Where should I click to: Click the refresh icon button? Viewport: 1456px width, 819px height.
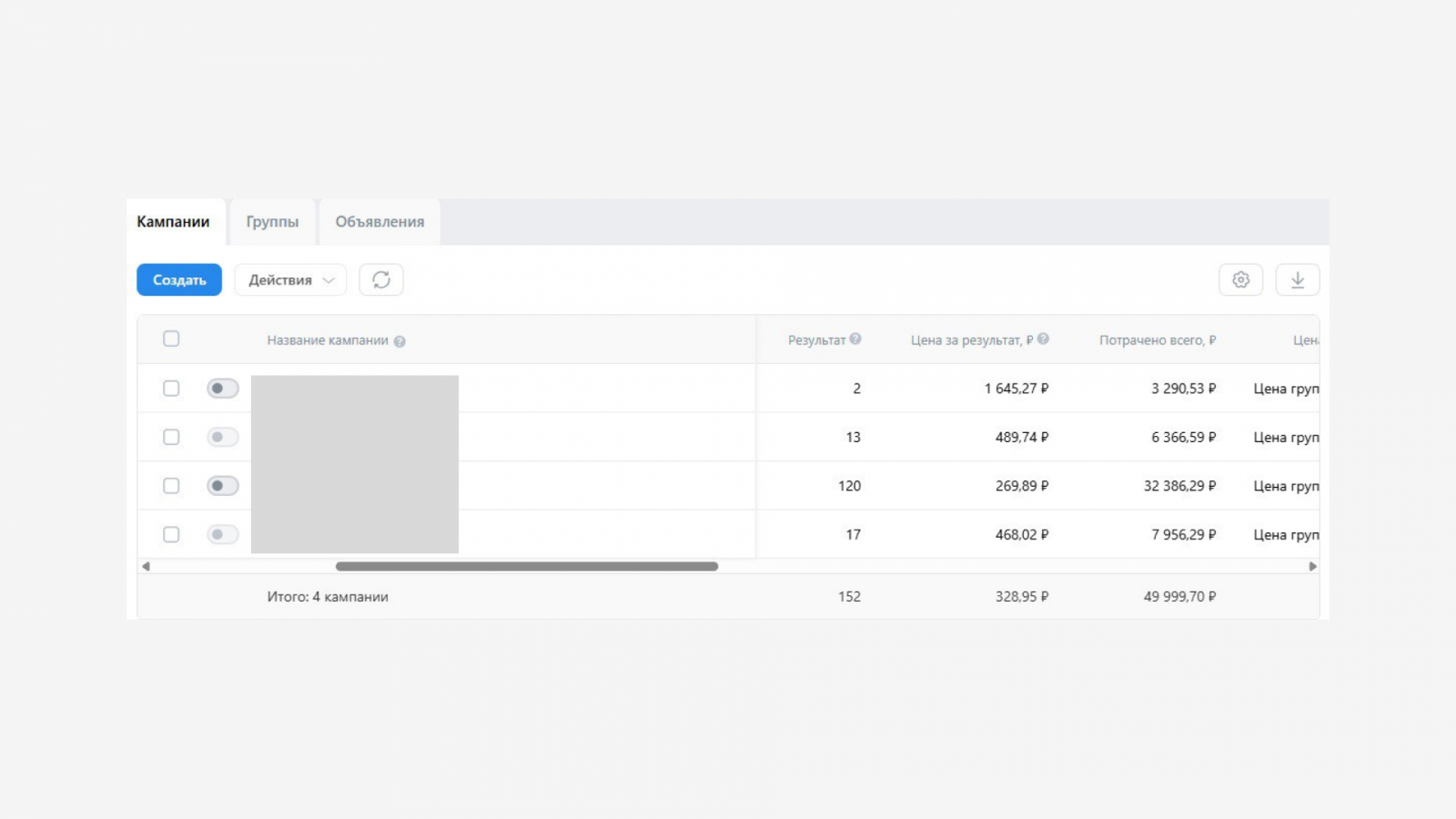click(x=381, y=280)
